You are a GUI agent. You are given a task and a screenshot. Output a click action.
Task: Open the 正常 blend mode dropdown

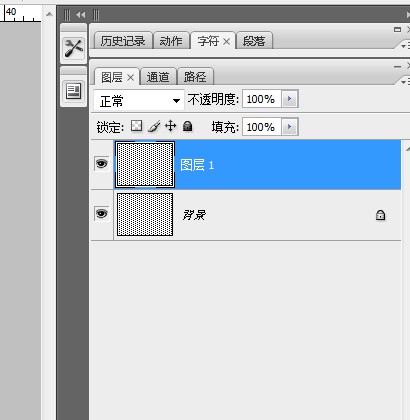click(x=139, y=100)
